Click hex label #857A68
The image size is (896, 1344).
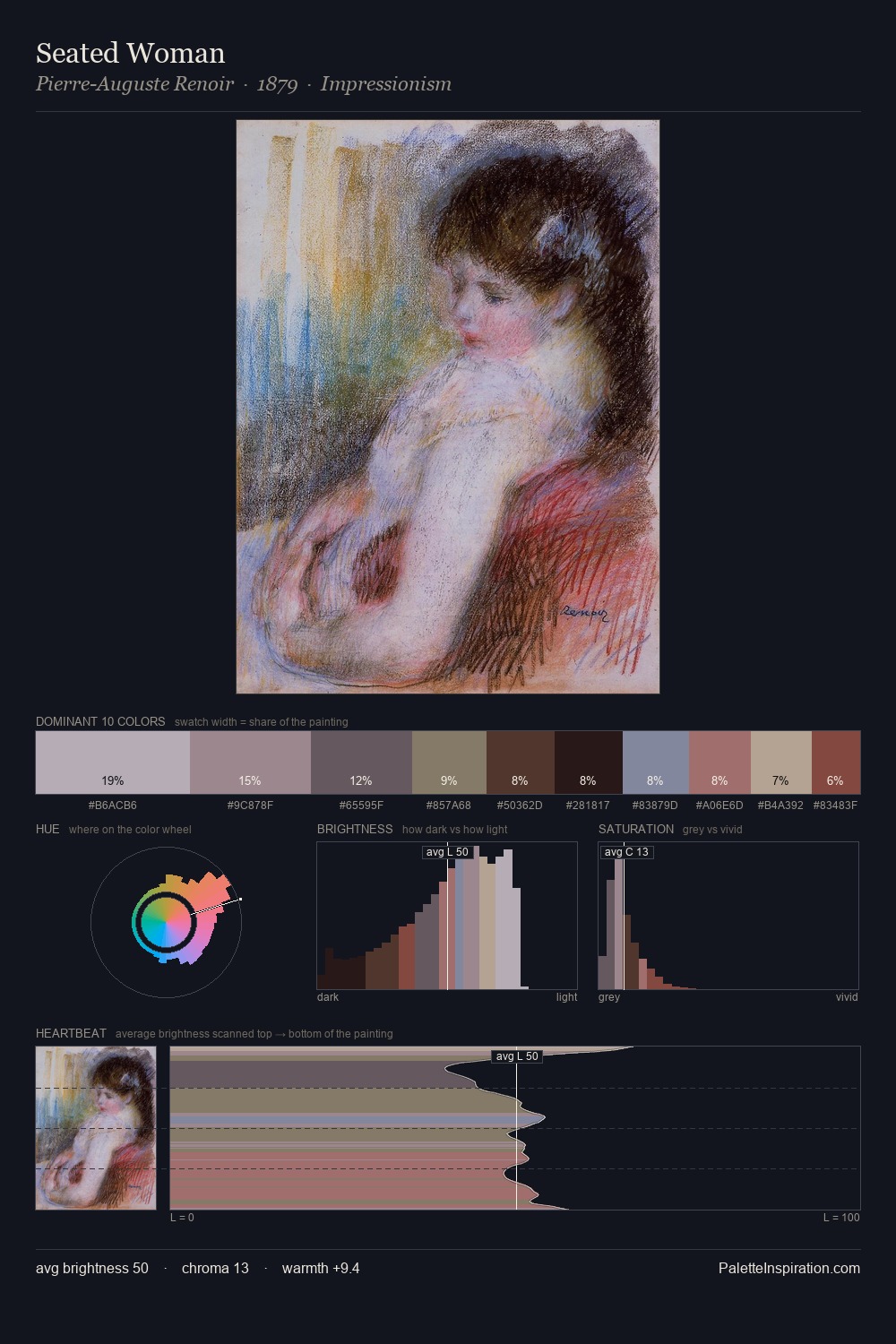click(449, 806)
